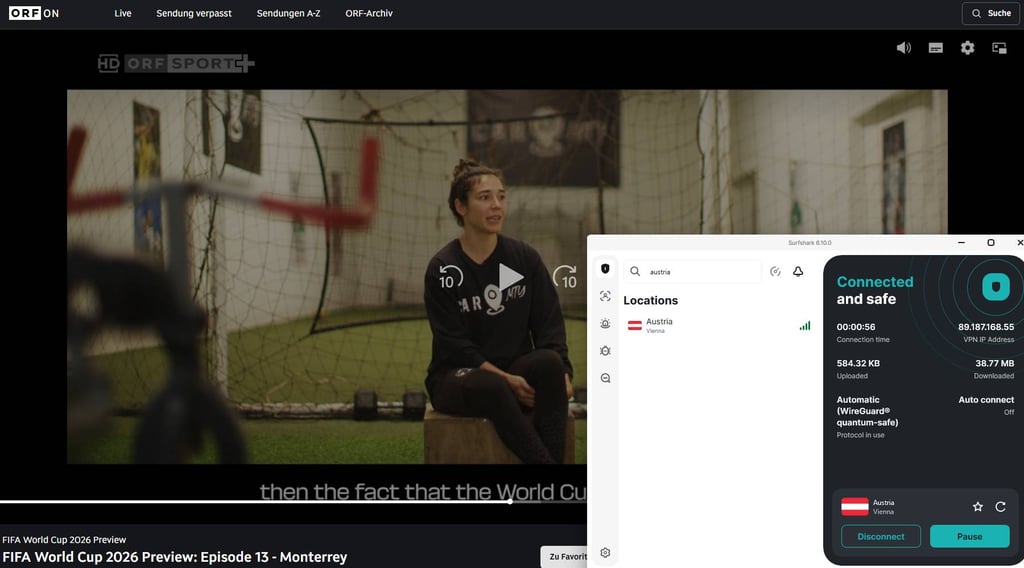Click the Disconnect button
This screenshot has width=1024, height=568.
click(x=880, y=536)
